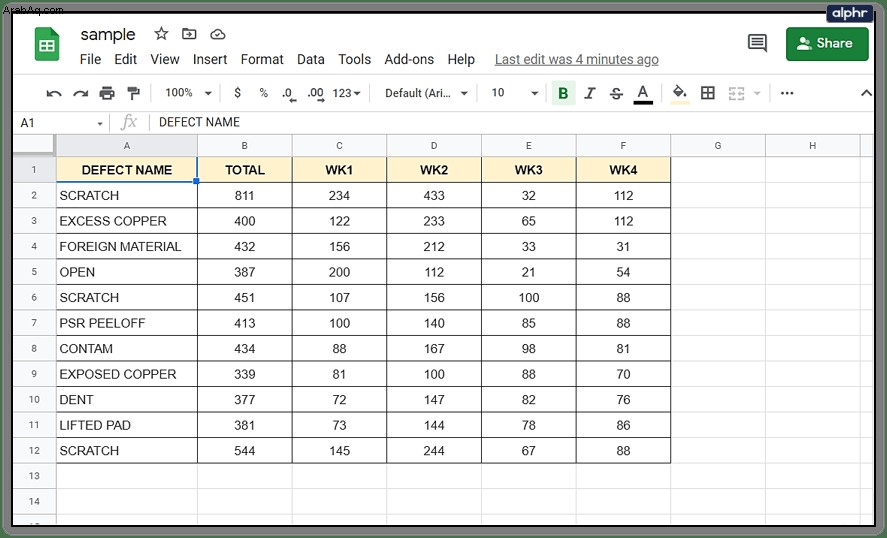Open text color picker
The height and width of the screenshot is (538, 887).
point(643,94)
